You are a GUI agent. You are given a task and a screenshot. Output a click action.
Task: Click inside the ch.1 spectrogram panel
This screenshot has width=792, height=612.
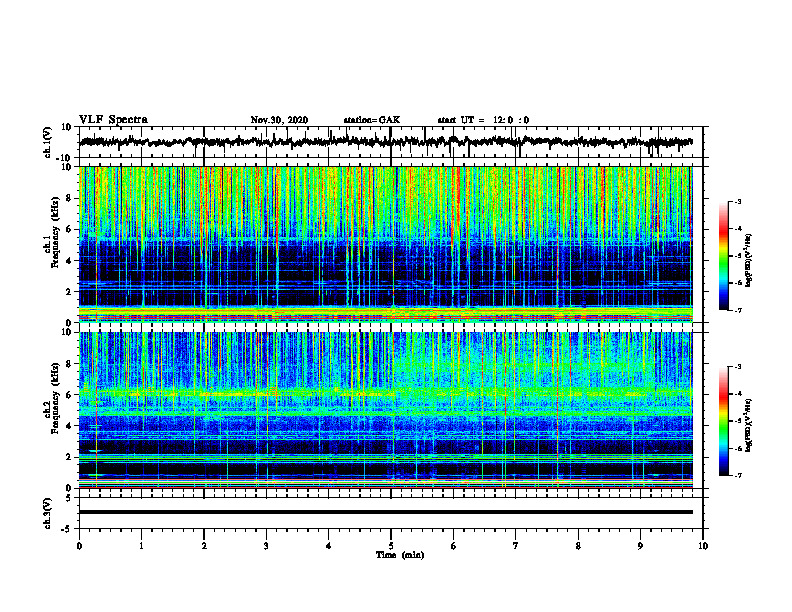(385, 244)
